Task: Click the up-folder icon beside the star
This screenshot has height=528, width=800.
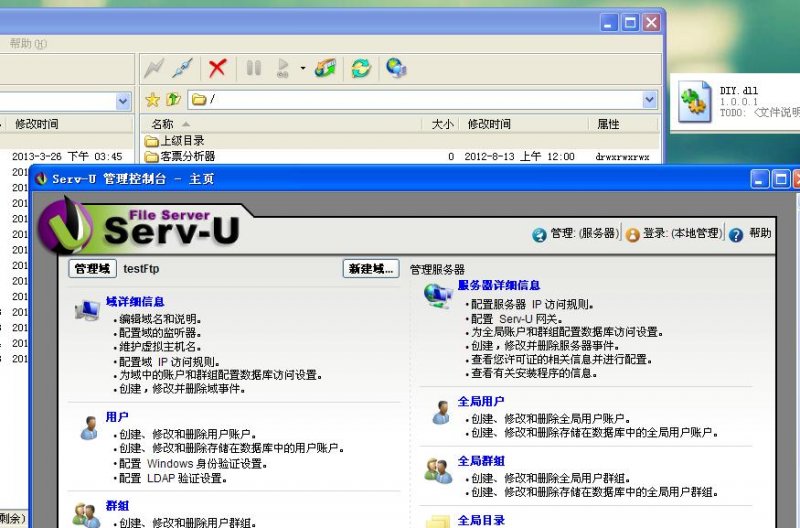Action: pyautogui.click(x=173, y=99)
